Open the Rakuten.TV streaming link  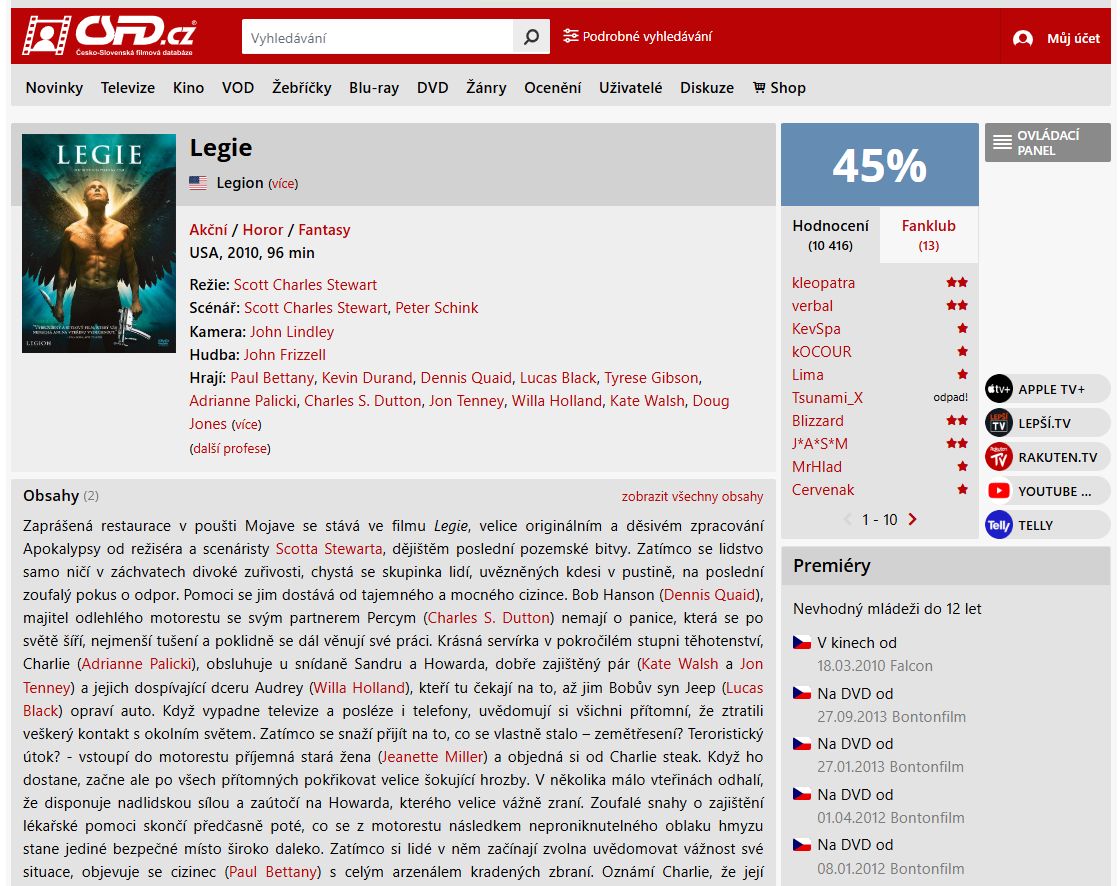1047,457
